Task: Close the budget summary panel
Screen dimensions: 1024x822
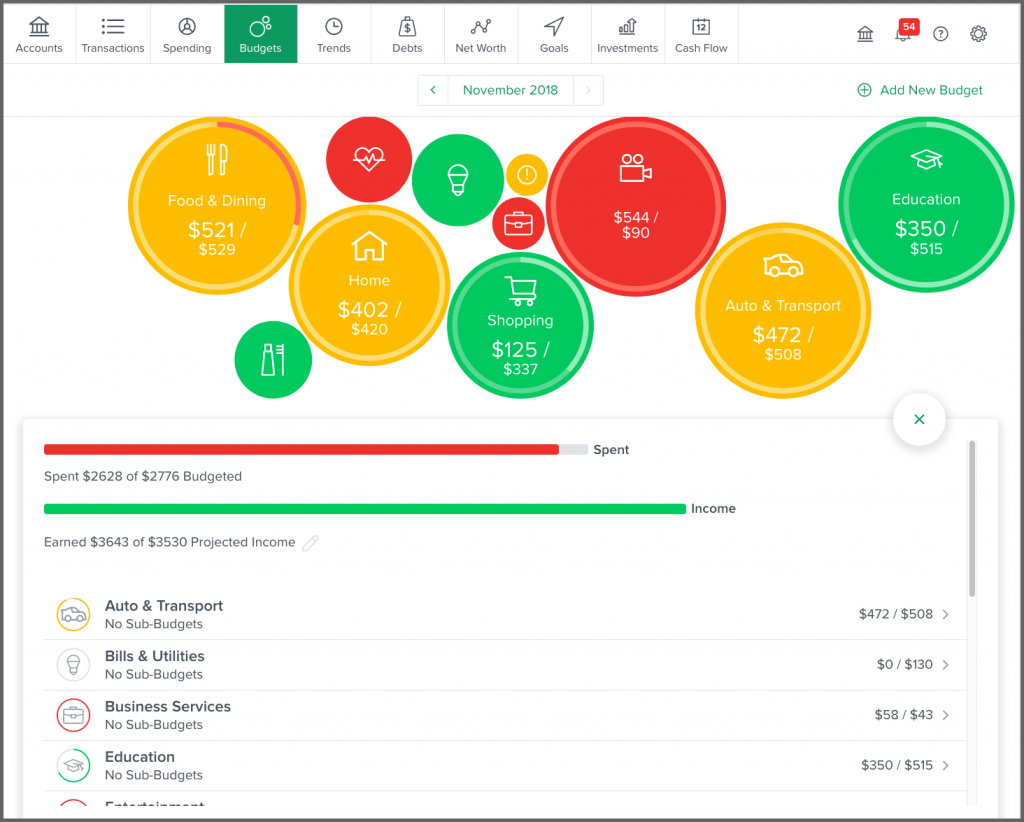Action: pos(919,420)
